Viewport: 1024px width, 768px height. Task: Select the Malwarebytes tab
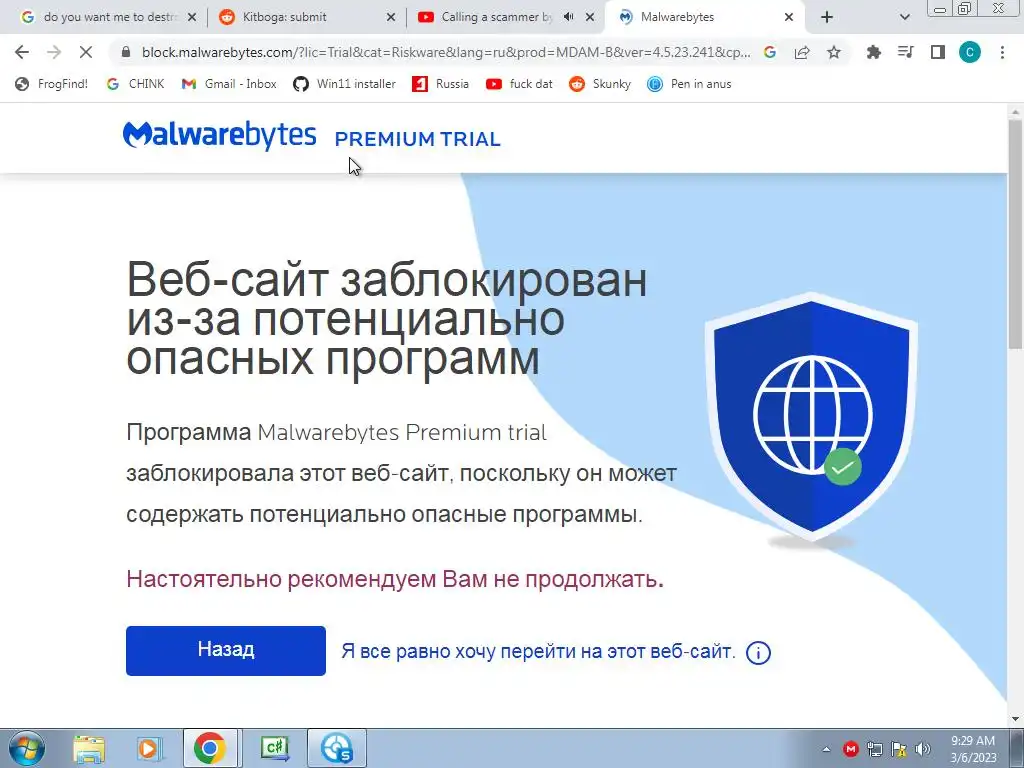pos(703,17)
